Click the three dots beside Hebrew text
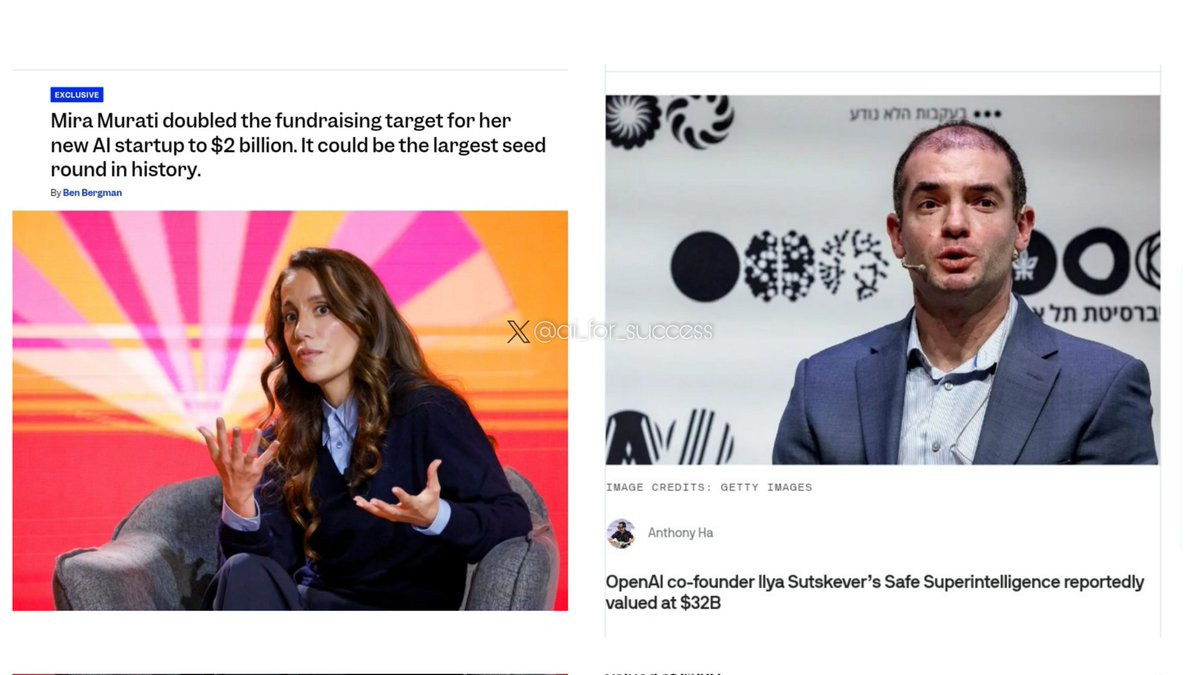 987,114
